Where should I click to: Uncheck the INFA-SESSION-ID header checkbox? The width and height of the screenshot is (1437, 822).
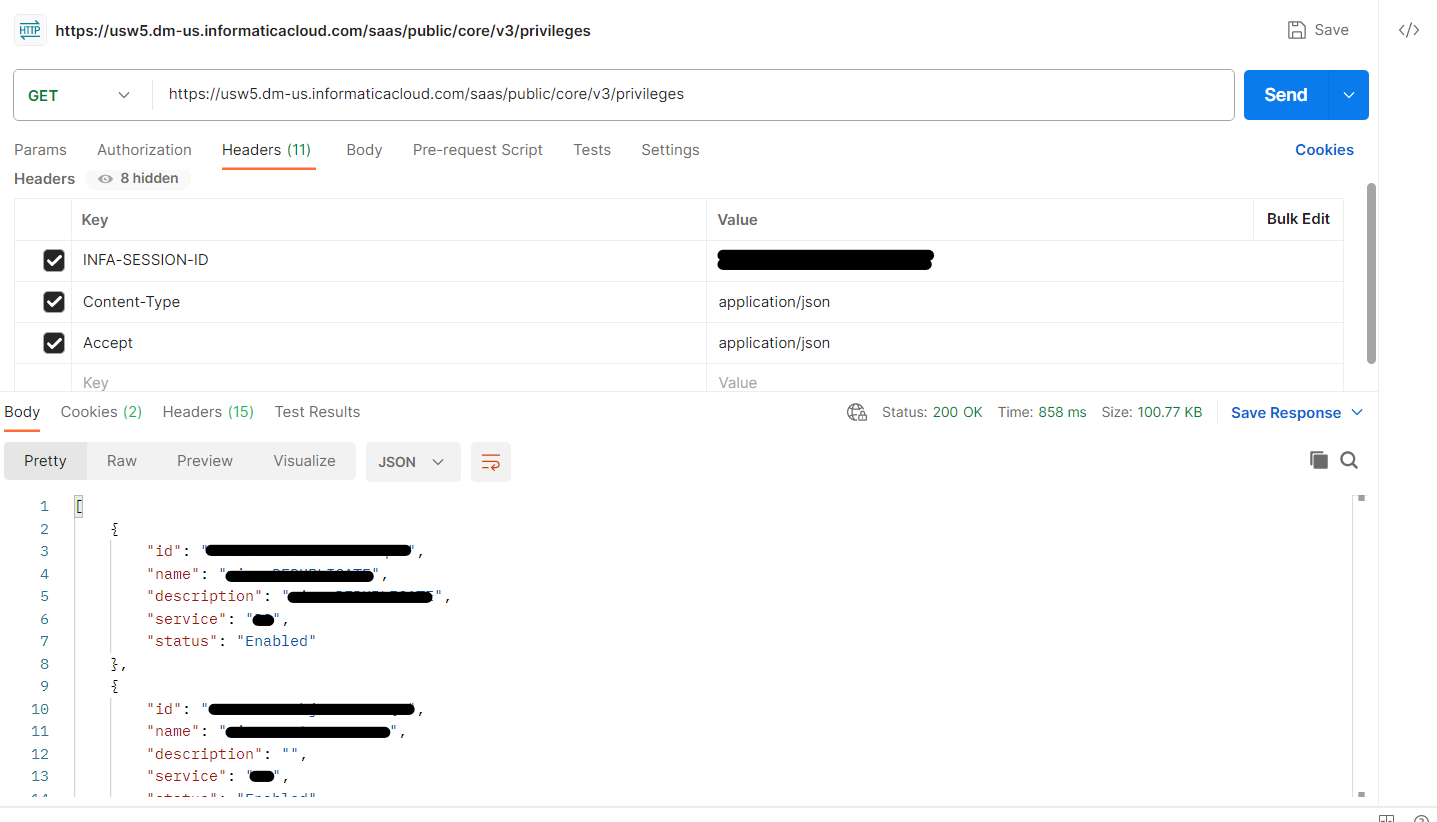tap(54, 261)
